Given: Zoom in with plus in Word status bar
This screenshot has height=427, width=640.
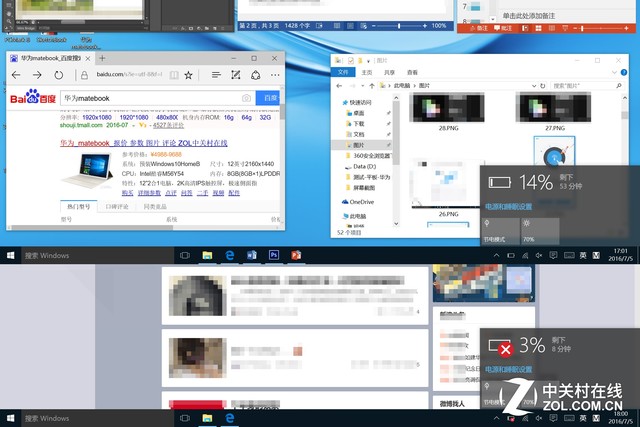Looking at the screenshot, I should pos(425,26).
